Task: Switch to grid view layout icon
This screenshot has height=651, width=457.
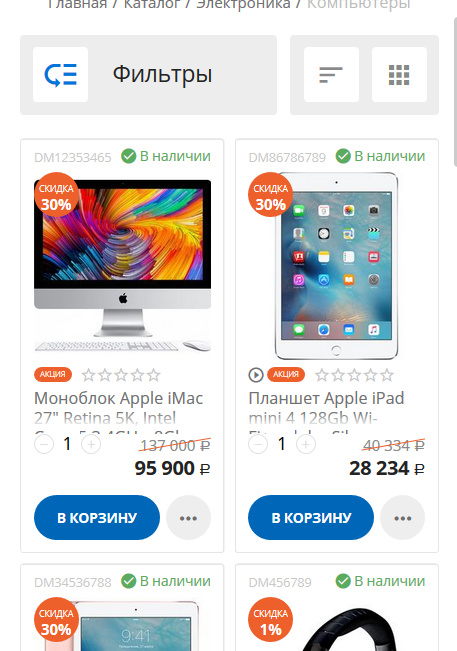Action: point(399,75)
